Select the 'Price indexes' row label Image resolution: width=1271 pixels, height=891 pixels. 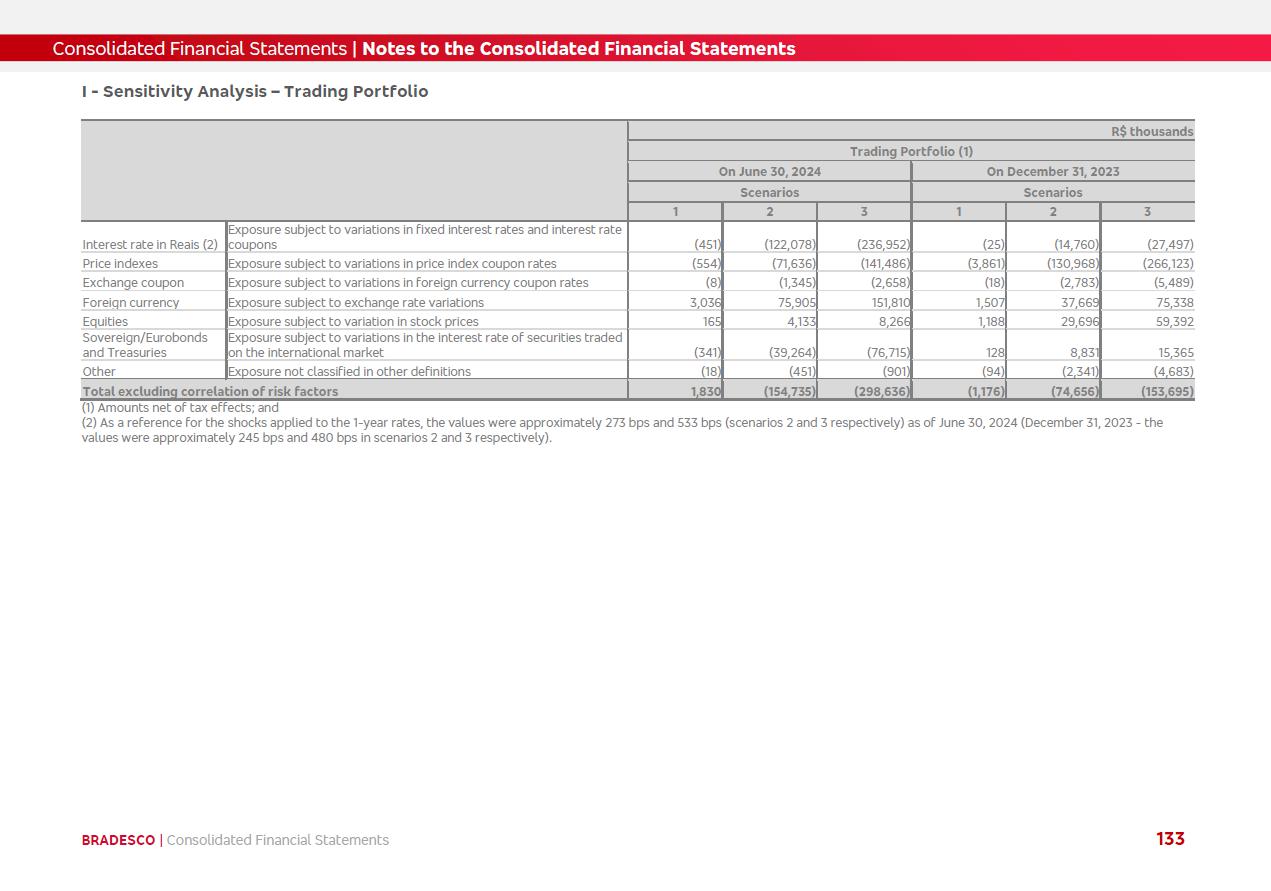(120, 264)
